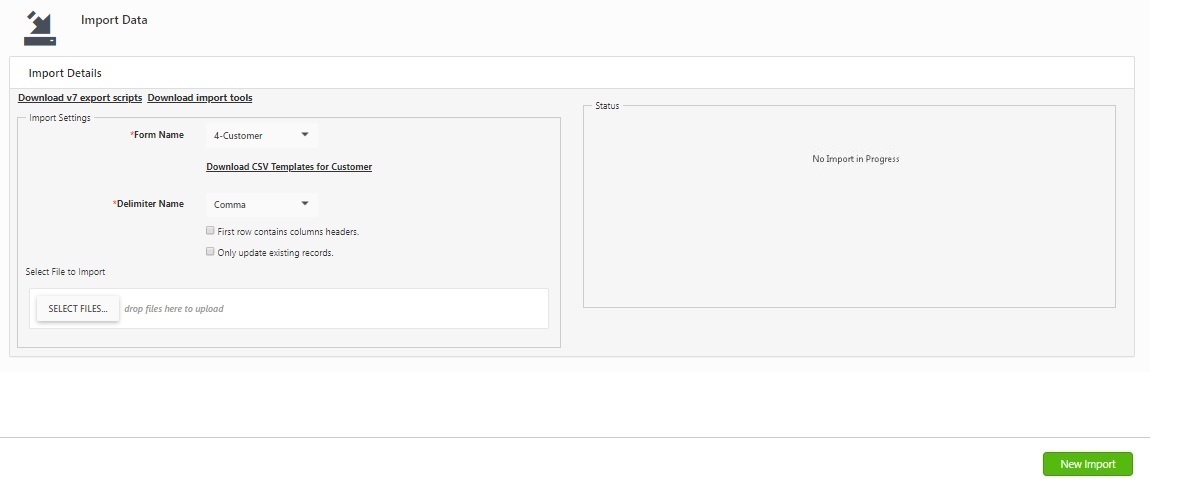Image resolution: width=1190 pixels, height=502 pixels.
Task: Click the Import Data page title
Action: 114,20
